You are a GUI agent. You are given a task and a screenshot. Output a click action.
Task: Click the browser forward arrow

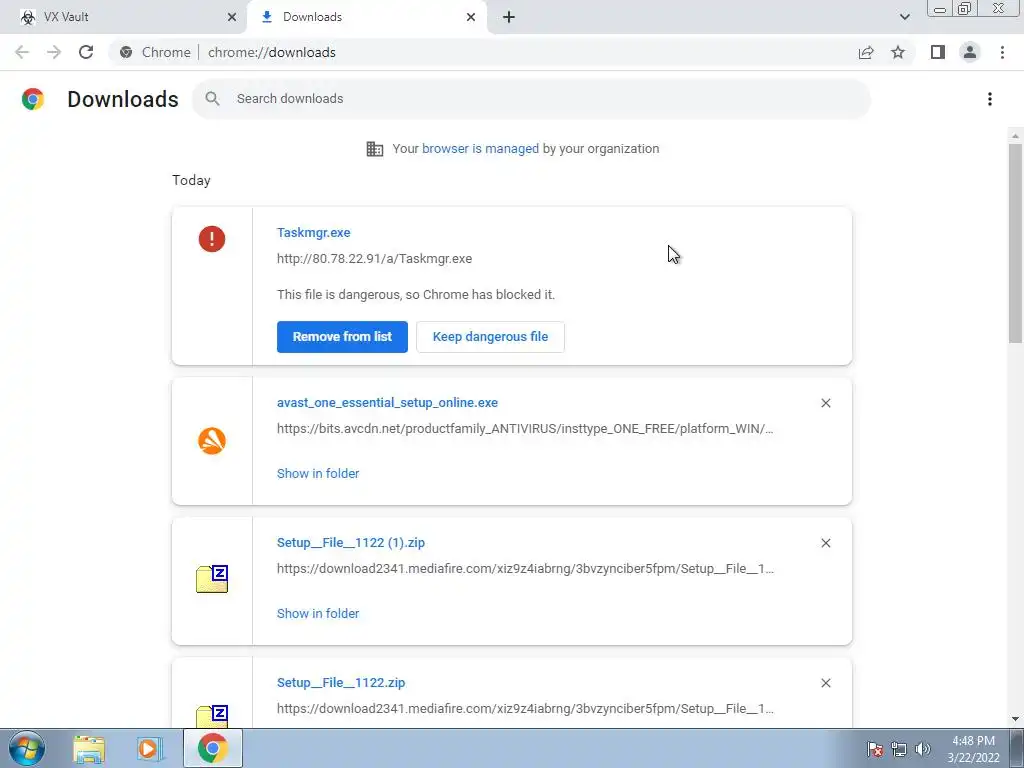[x=54, y=52]
